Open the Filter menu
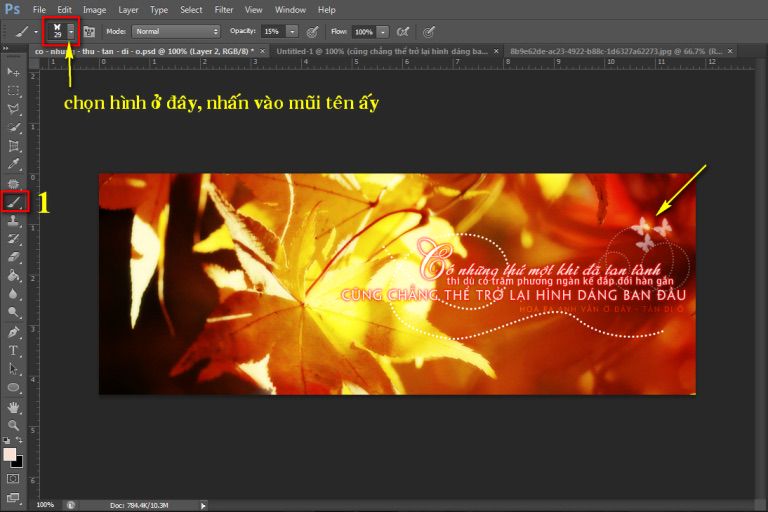This screenshot has height=512, width=768. point(224,9)
